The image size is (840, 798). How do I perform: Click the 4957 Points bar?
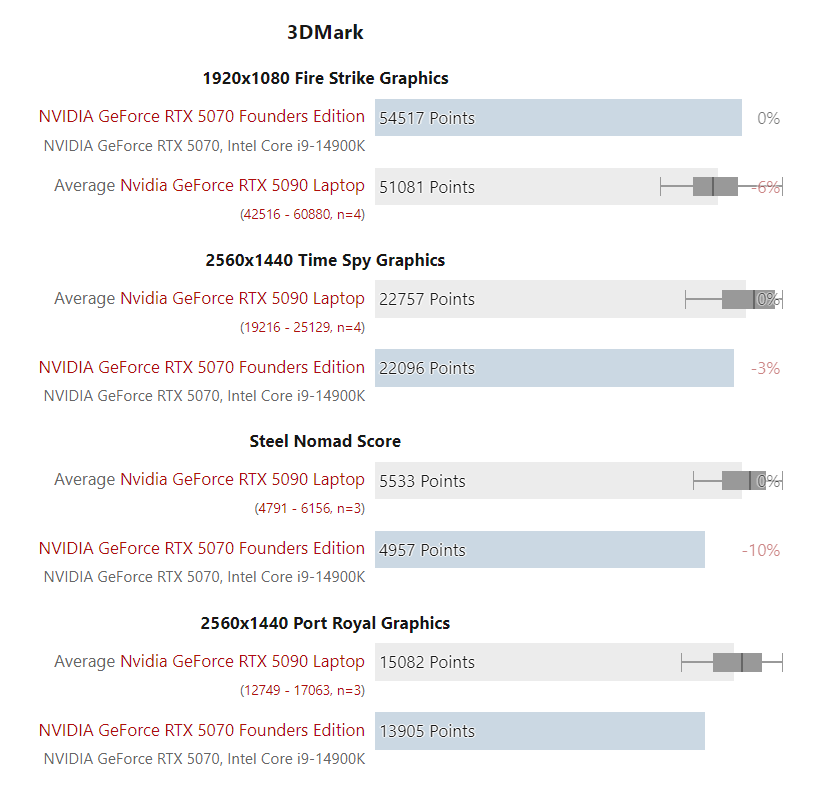pyautogui.click(x=540, y=550)
